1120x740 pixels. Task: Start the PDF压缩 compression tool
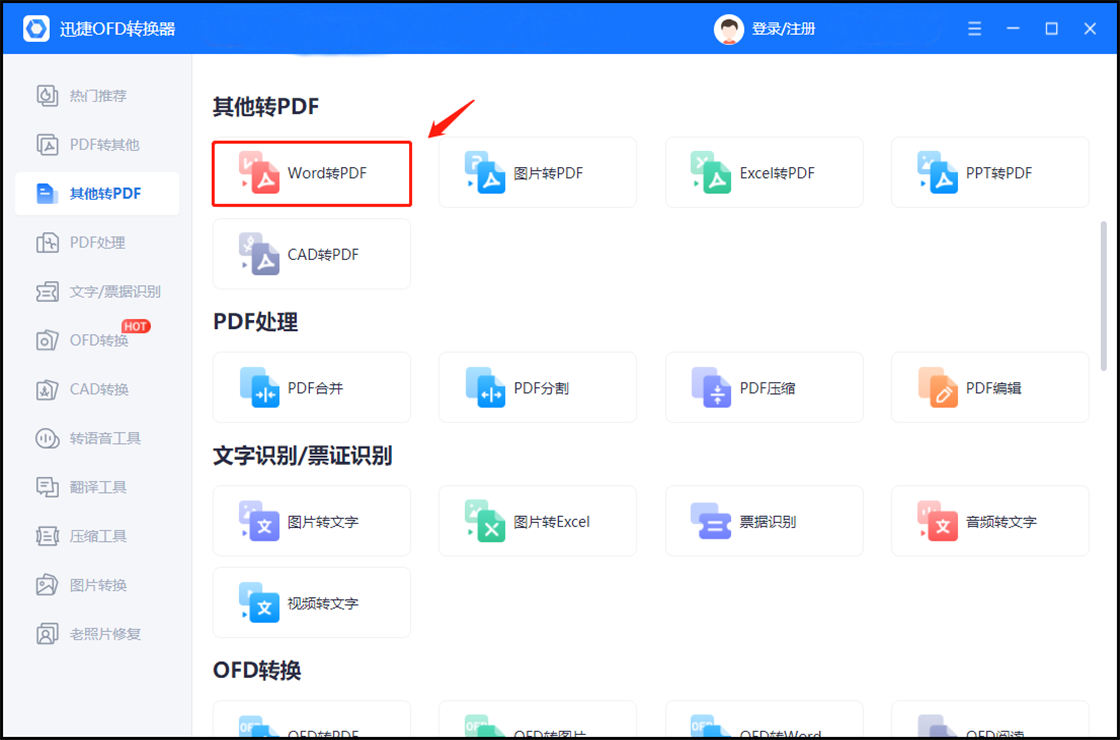(764, 387)
